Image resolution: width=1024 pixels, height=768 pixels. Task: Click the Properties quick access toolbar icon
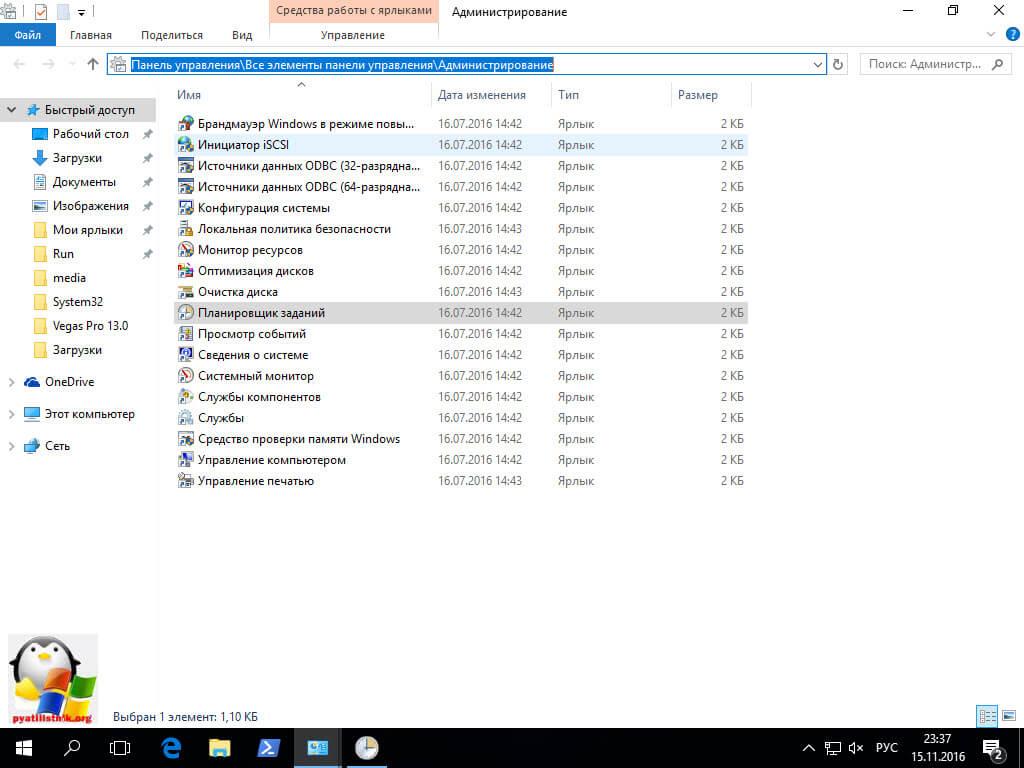coord(40,12)
